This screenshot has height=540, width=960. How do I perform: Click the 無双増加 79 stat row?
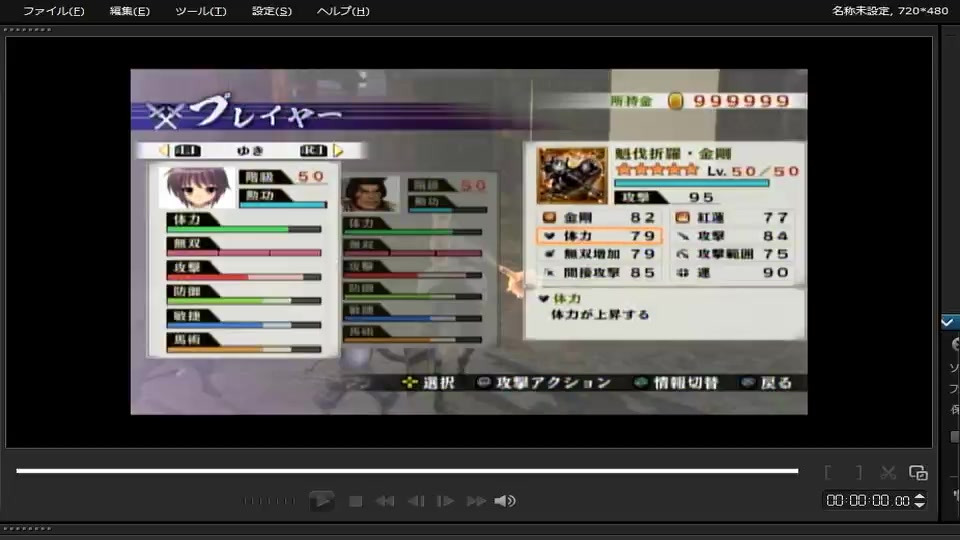click(x=599, y=253)
